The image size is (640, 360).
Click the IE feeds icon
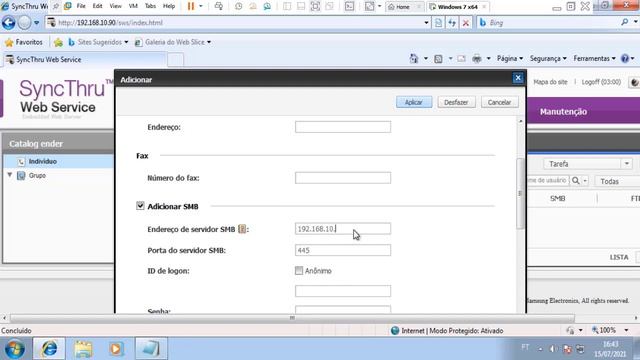click(438, 59)
